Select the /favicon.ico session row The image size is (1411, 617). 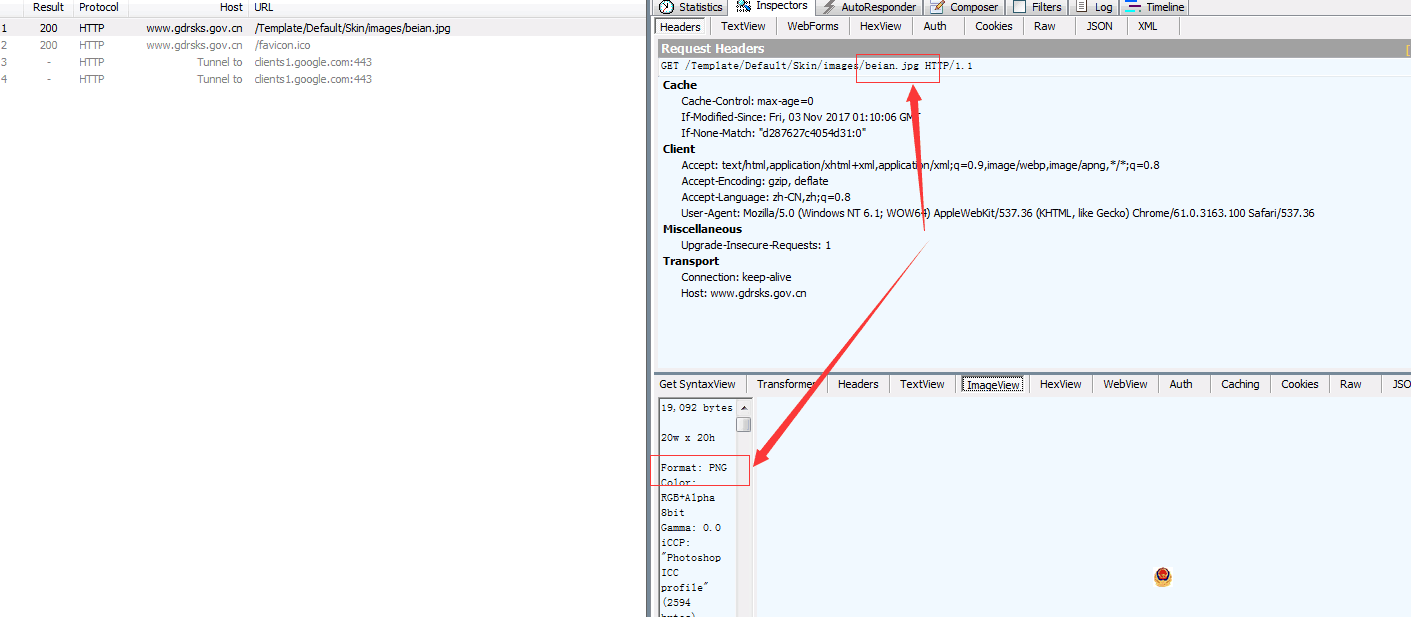[x=282, y=45]
